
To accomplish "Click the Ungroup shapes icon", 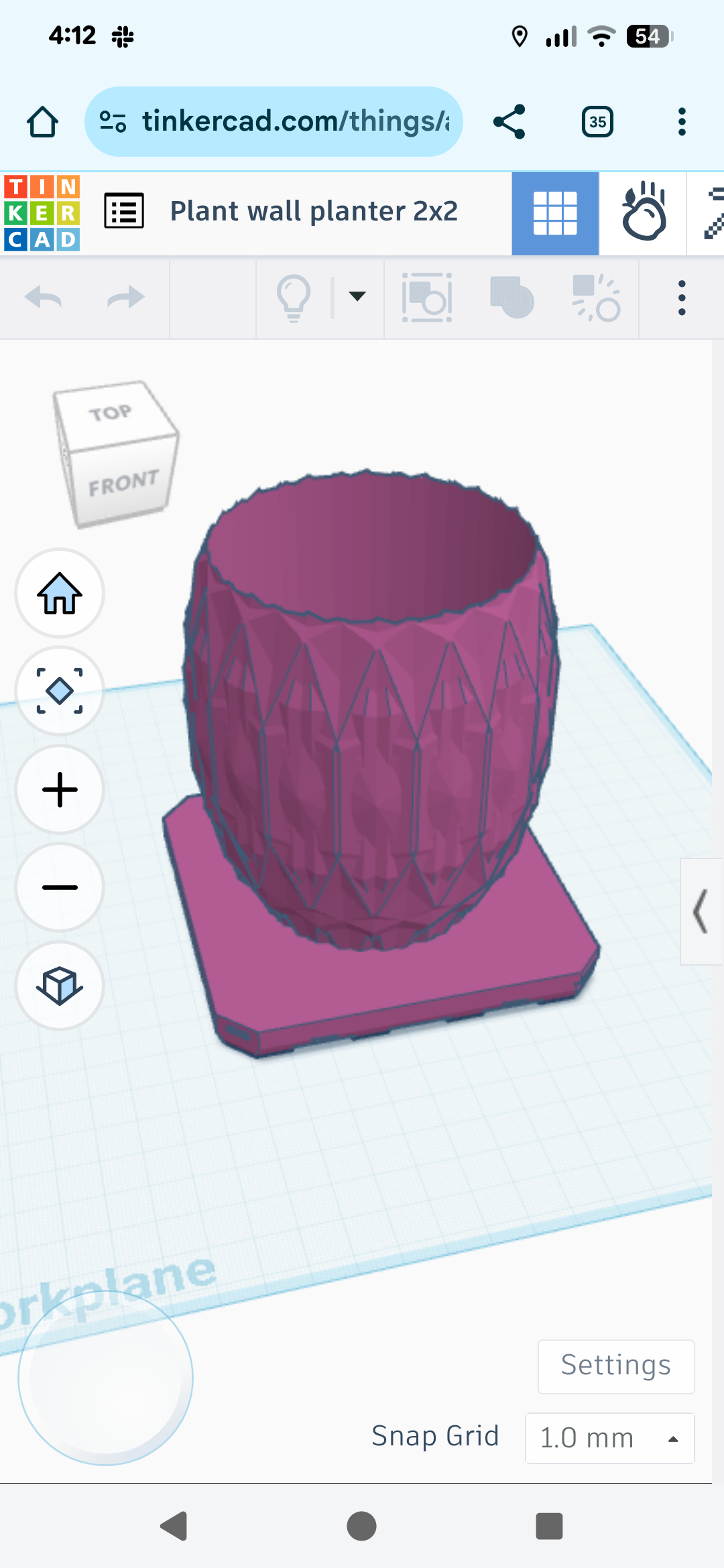I will pos(595,298).
